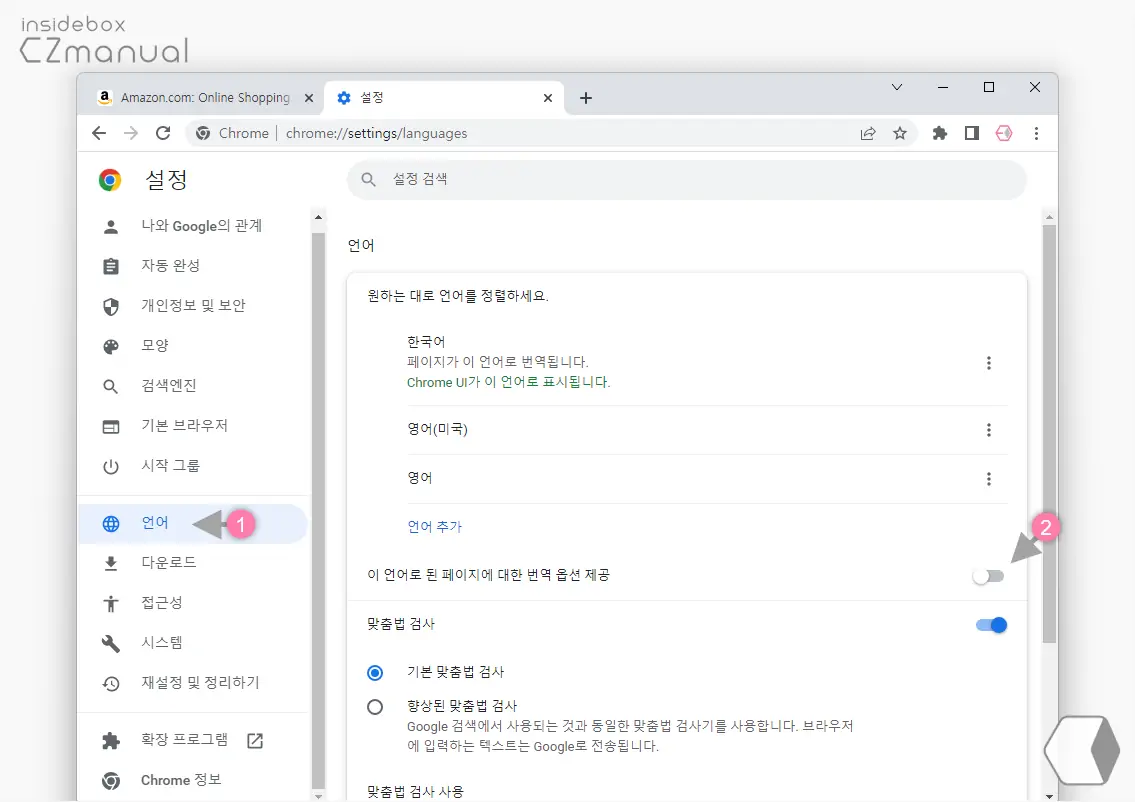Screen dimensions: 1135x802
Task: Click the Chrome icon beside Chrome 정보
Action: (x=111, y=781)
